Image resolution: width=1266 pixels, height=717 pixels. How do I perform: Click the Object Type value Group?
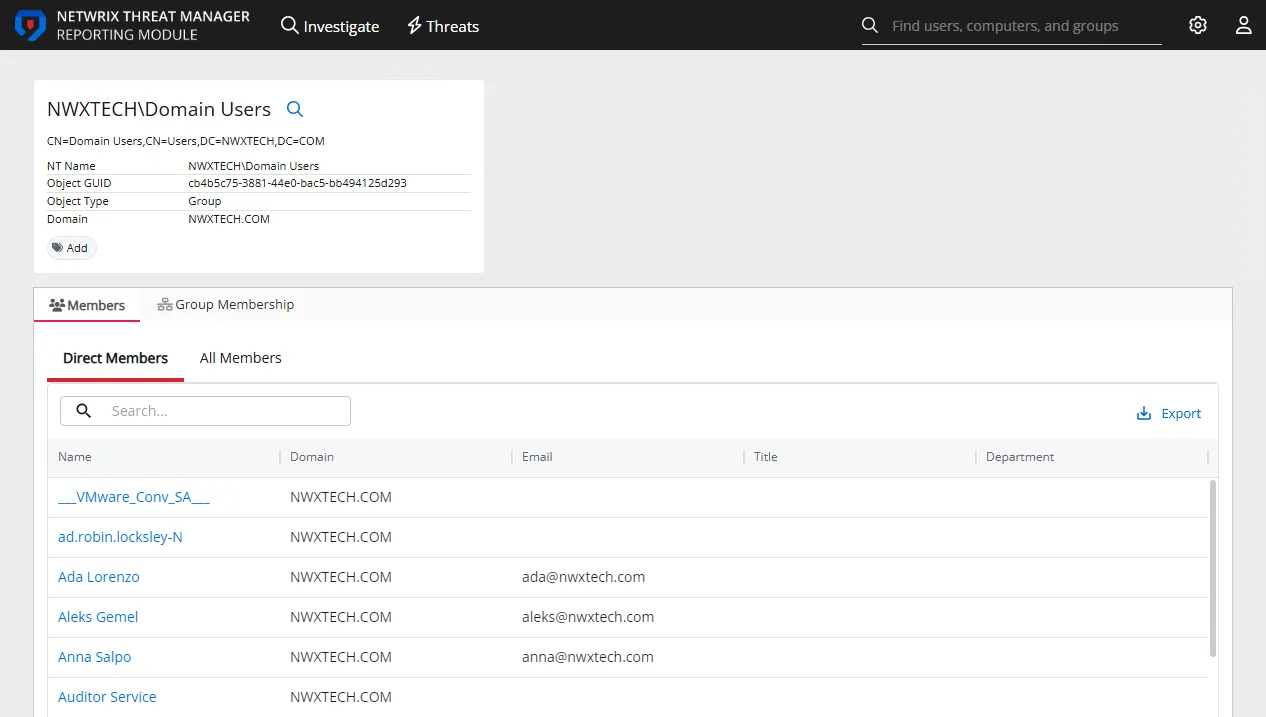click(205, 201)
